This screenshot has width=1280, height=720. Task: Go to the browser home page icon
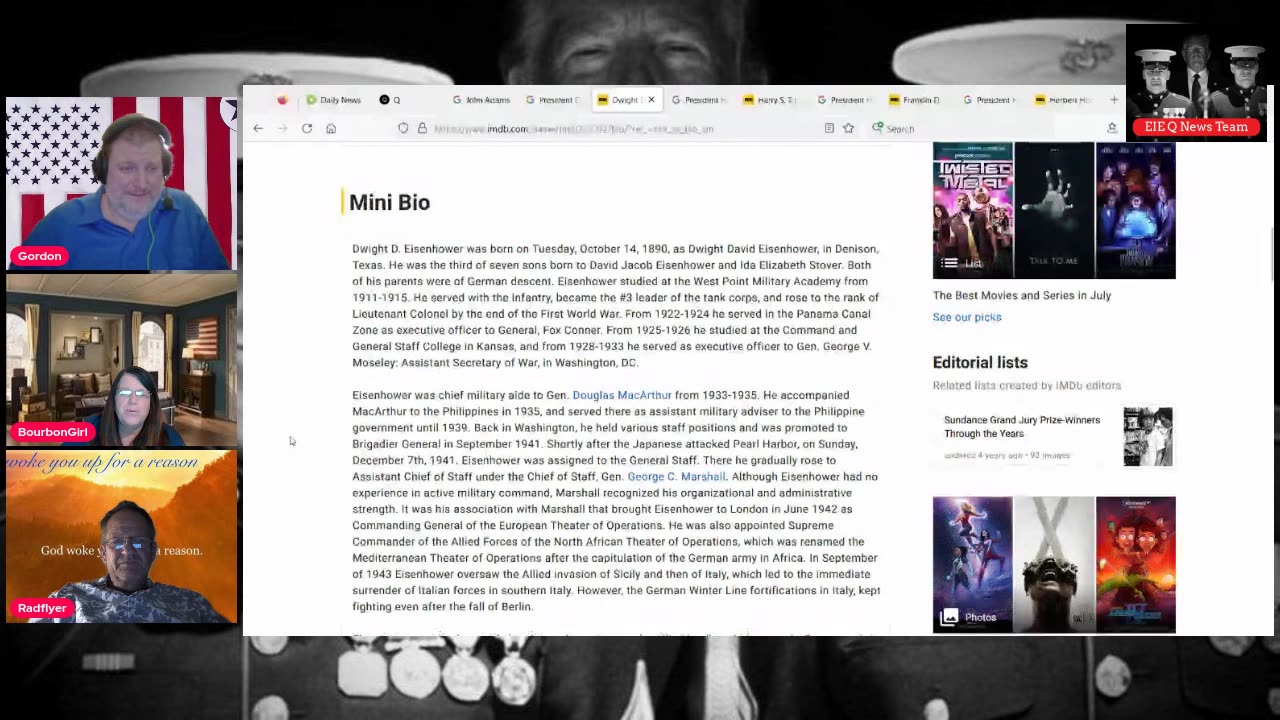(331, 128)
